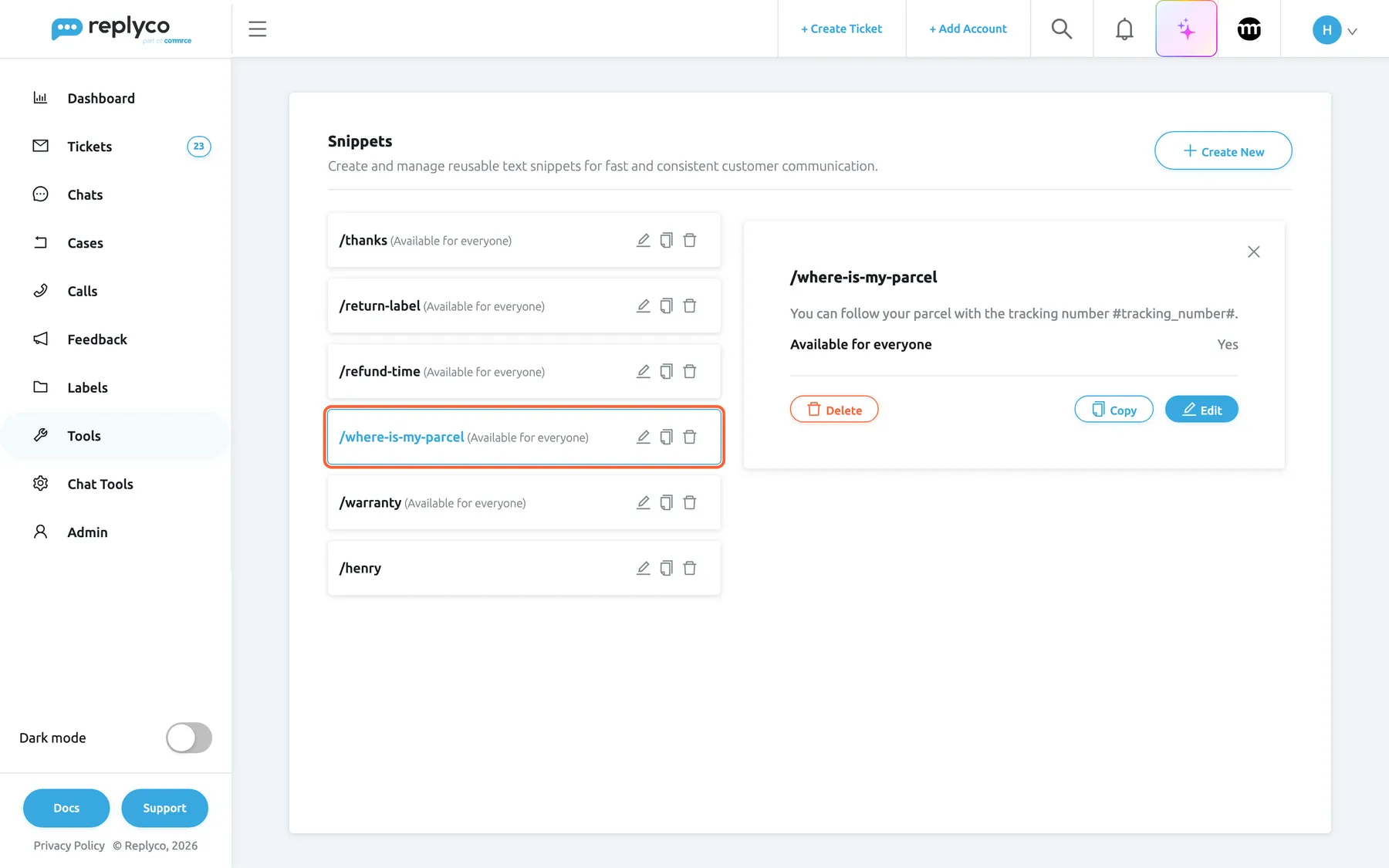Trash icon for /return-label snippet

(690, 306)
